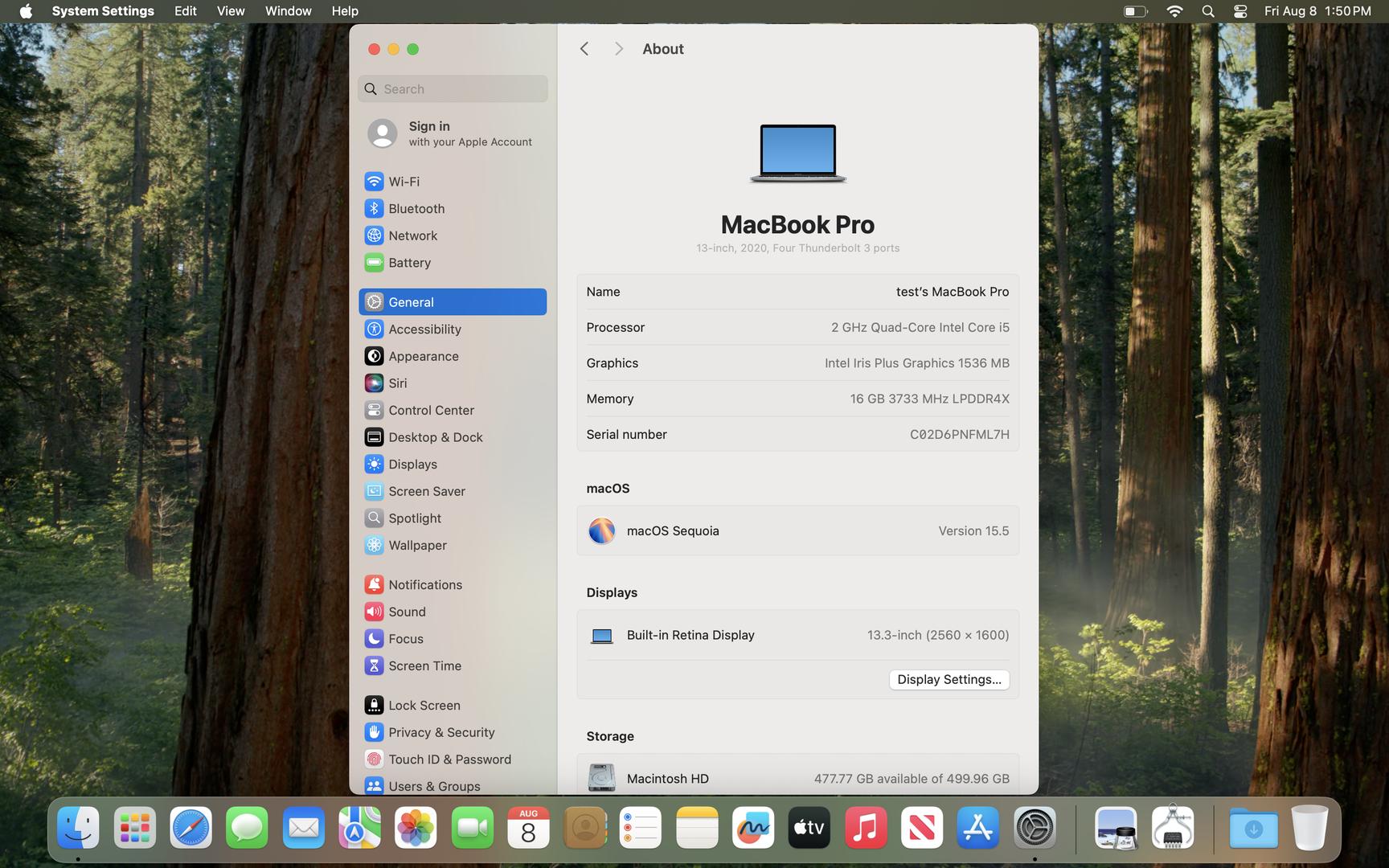Image resolution: width=1389 pixels, height=868 pixels.
Task: Open Freeform from the Dock
Action: click(x=753, y=828)
